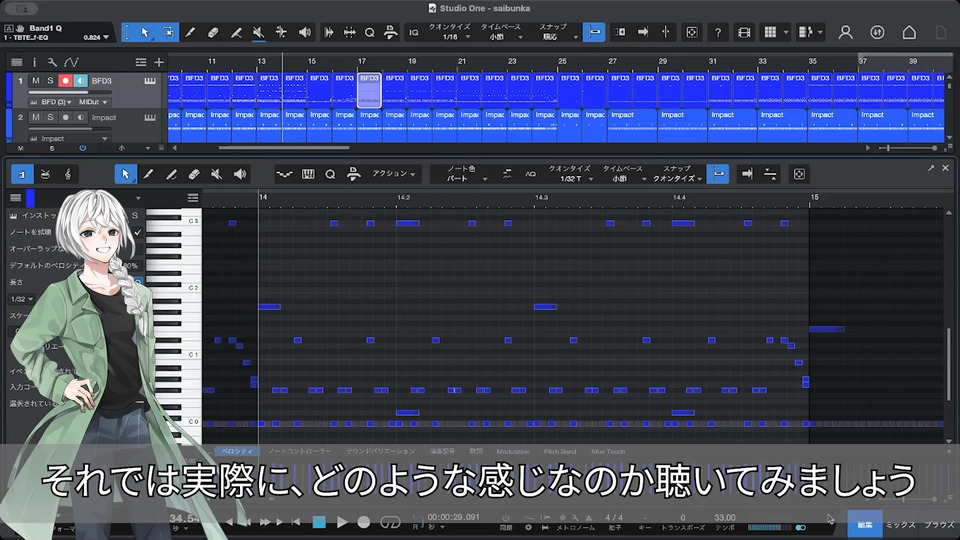Open the track inspector 'i' icon

pos(34,62)
